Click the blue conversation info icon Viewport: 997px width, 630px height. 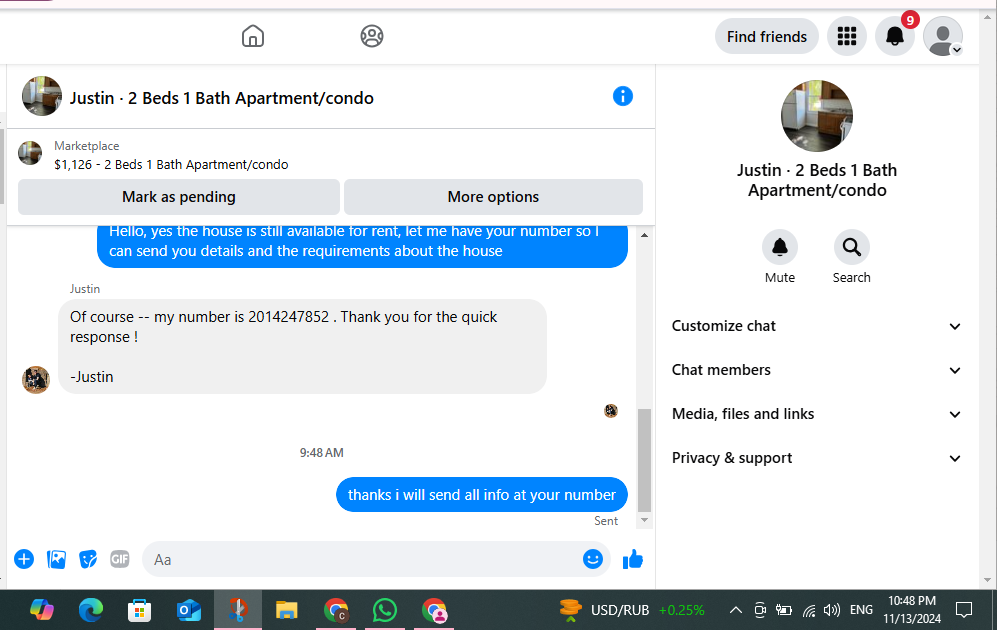[x=622, y=97]
